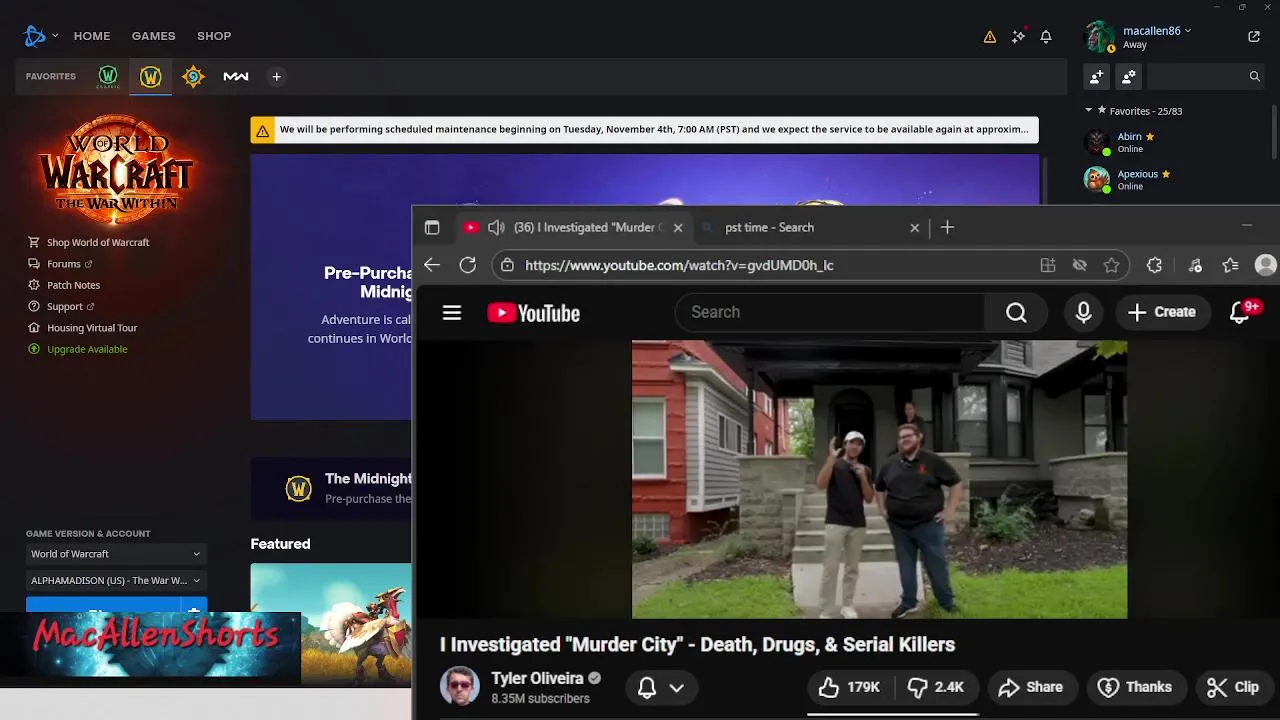Image resolution: width=1280 pixels, height=720 pixels.
Task: Open the media control music icon in Edge
Action: coord(1195,265)
